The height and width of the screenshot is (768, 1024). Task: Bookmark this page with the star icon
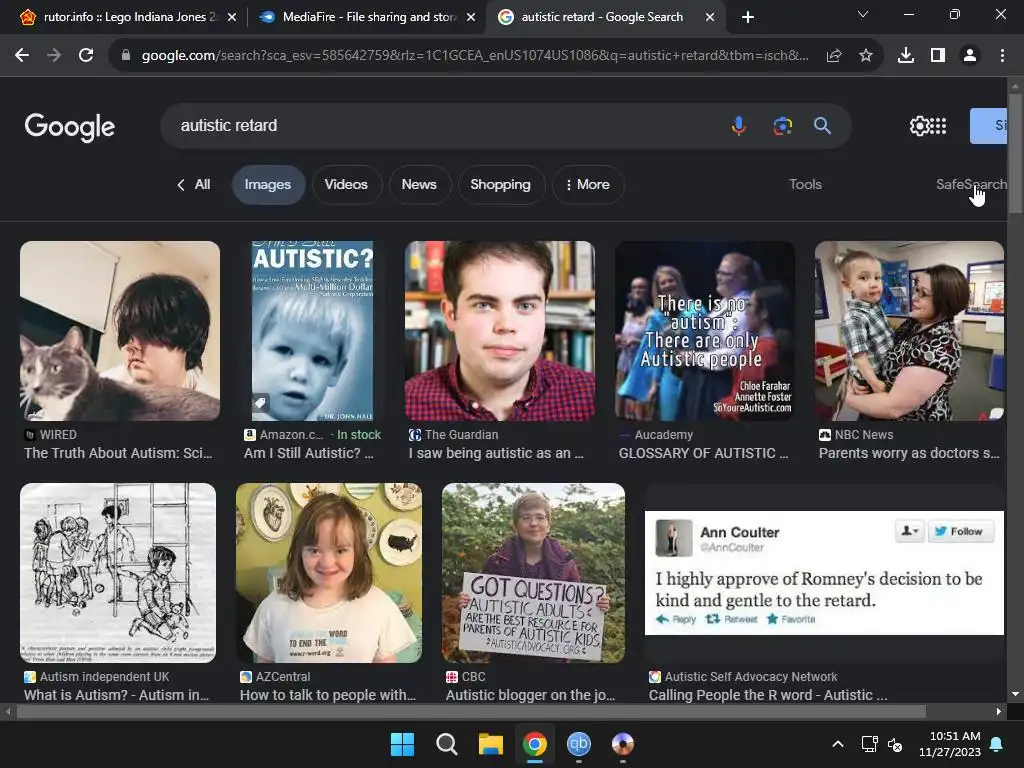866,56
